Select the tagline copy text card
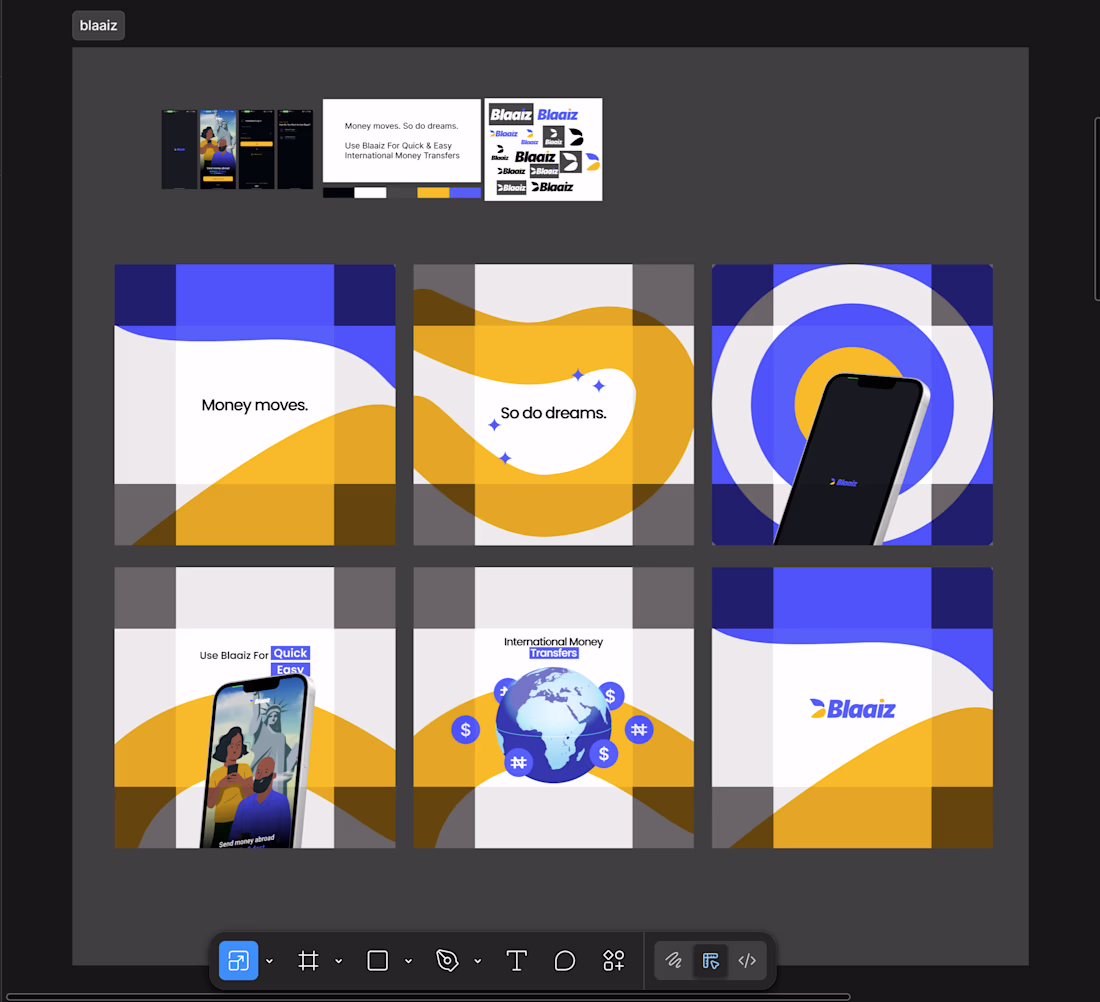The image size is (1100, 1002). coord(402,140)
